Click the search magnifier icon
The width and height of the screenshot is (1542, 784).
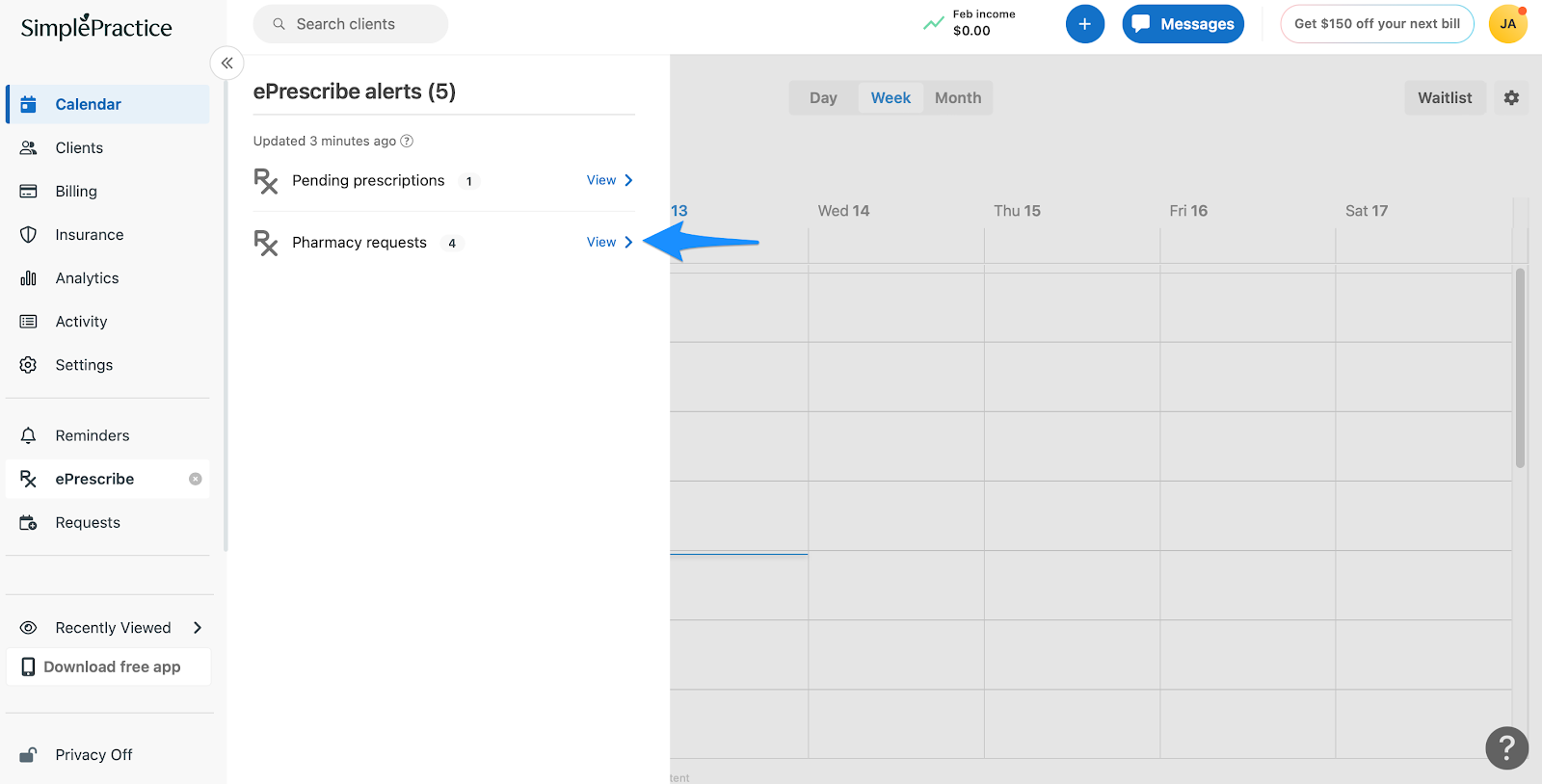coord(279,24)
